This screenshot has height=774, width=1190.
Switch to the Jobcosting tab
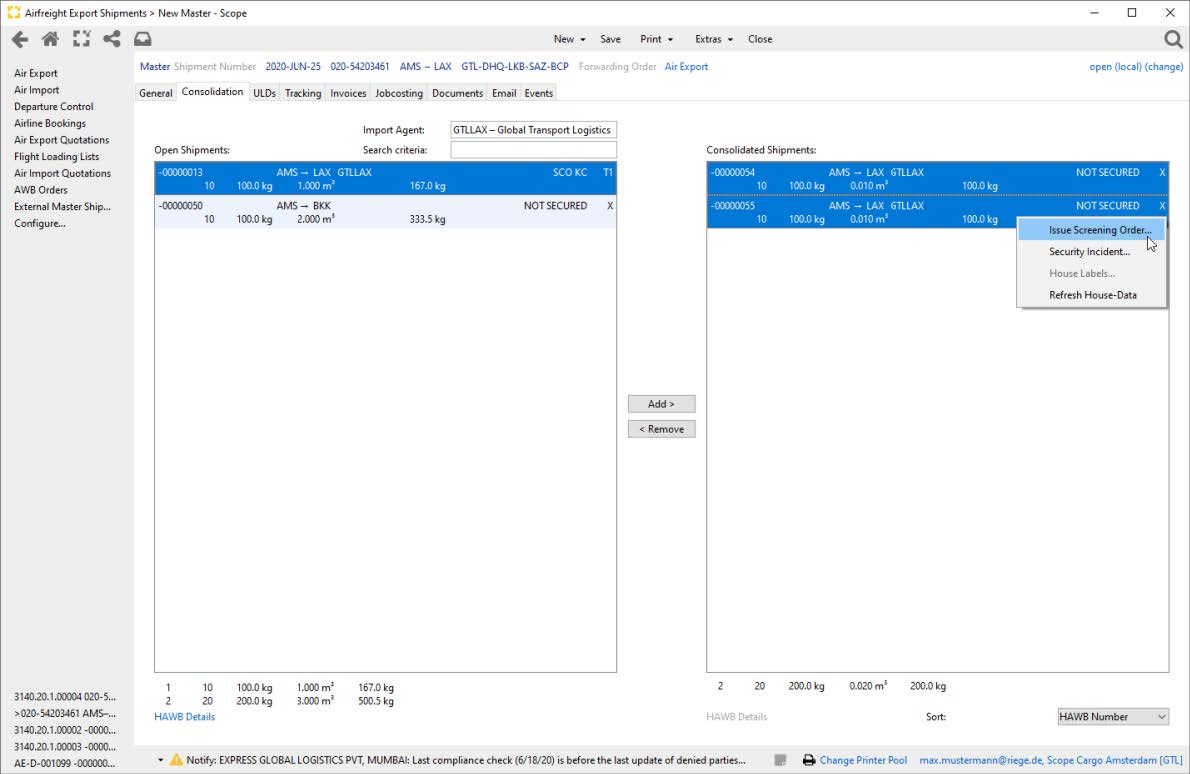click(399, 93)
